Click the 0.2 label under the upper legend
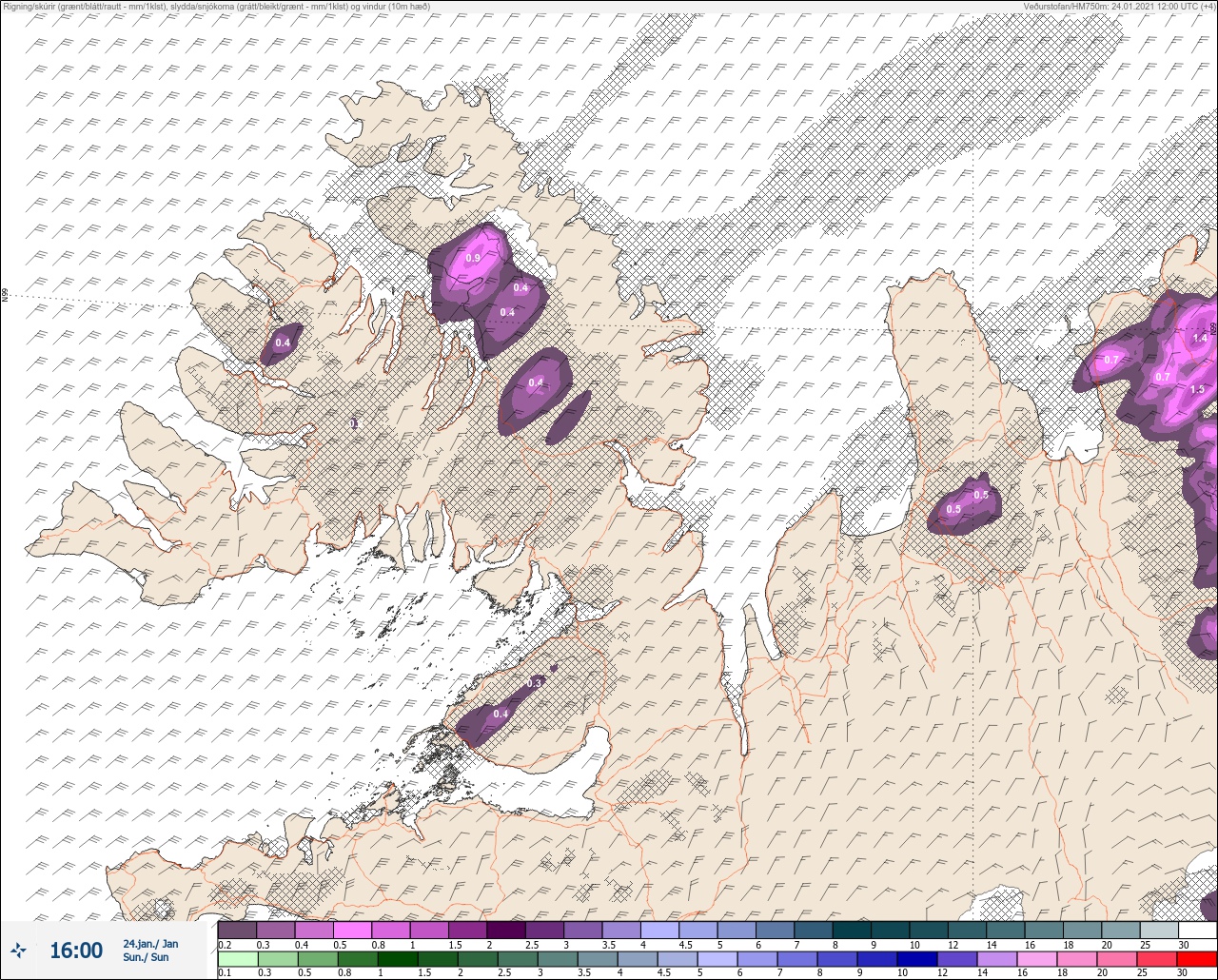This screenshot has height=980, width=1218. coord(225,944)
